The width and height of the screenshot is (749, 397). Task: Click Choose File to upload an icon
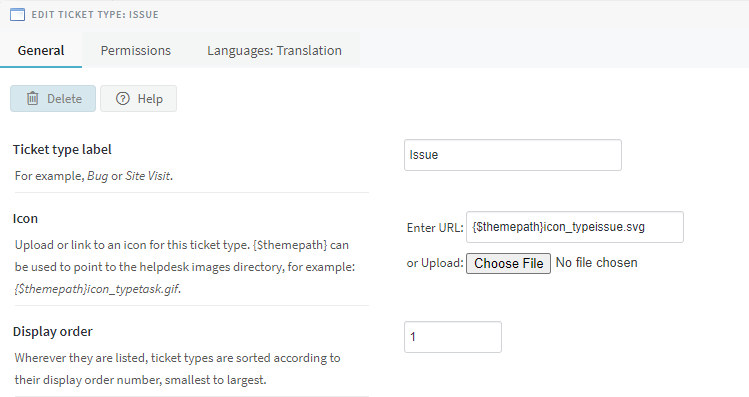click(508, 263)
